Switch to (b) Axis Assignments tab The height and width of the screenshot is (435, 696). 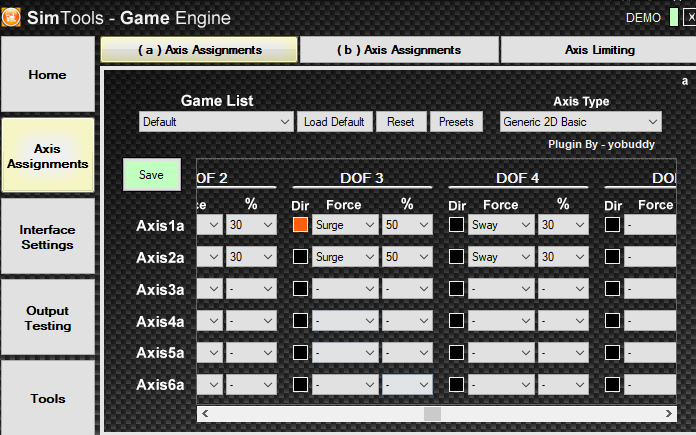pyautogui.click(x=399, y=50)
